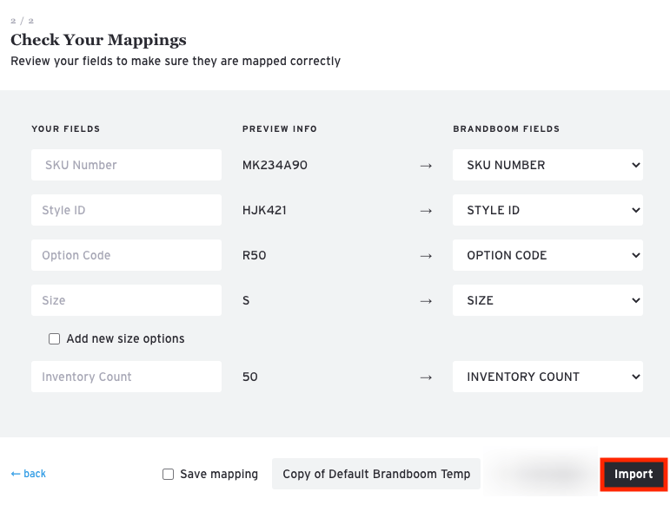Expand the SIZE Brandboom field dropdown
The width and height of the screenshot is (670, 505).
547,300
